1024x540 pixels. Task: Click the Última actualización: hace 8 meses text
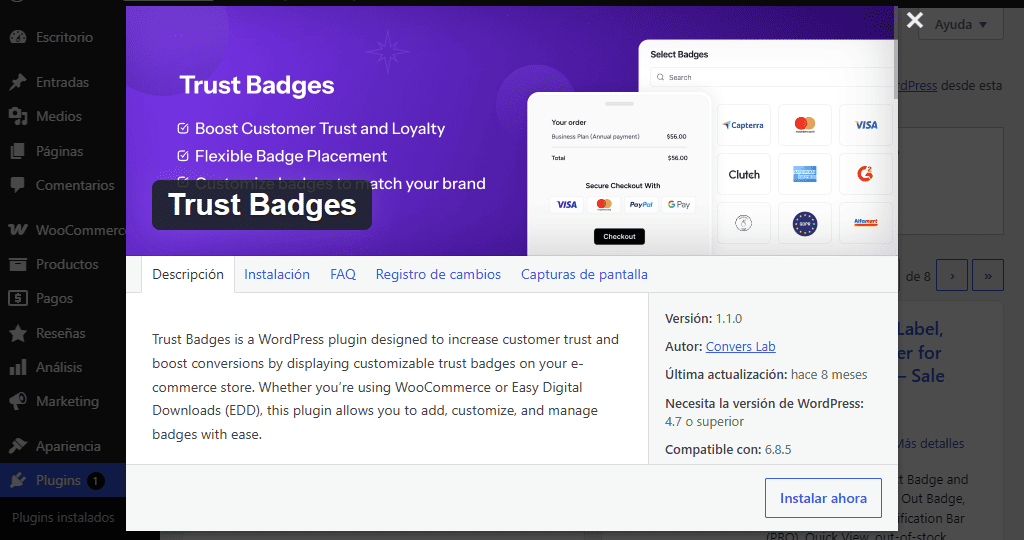coord(766,375)
